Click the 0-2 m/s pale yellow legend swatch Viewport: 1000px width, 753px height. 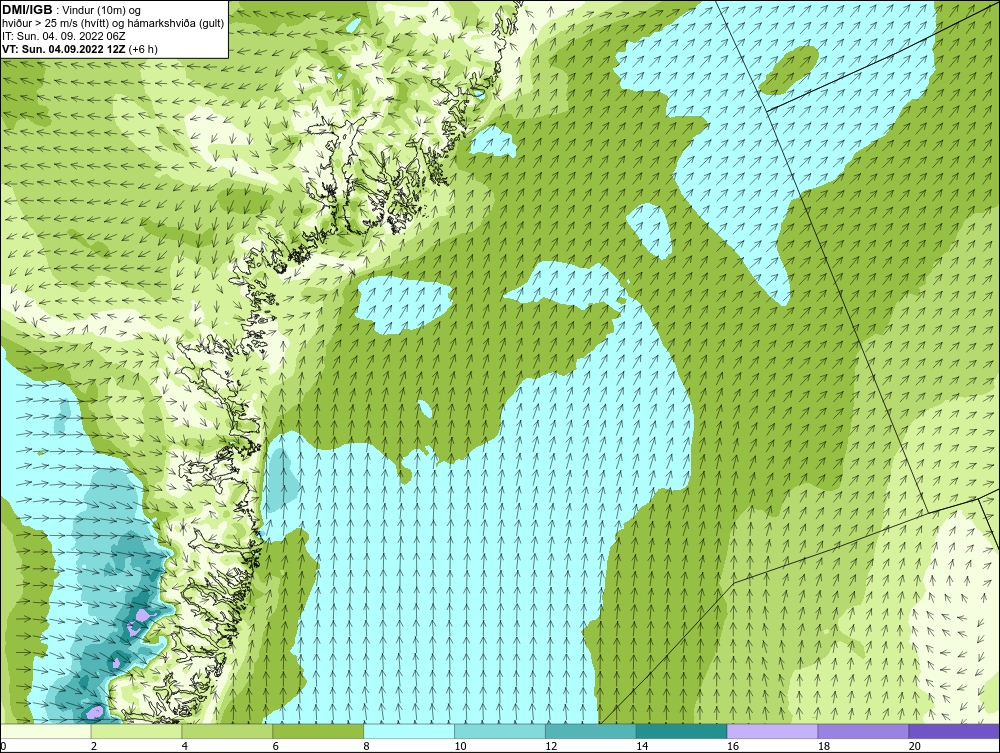[46, 731]
